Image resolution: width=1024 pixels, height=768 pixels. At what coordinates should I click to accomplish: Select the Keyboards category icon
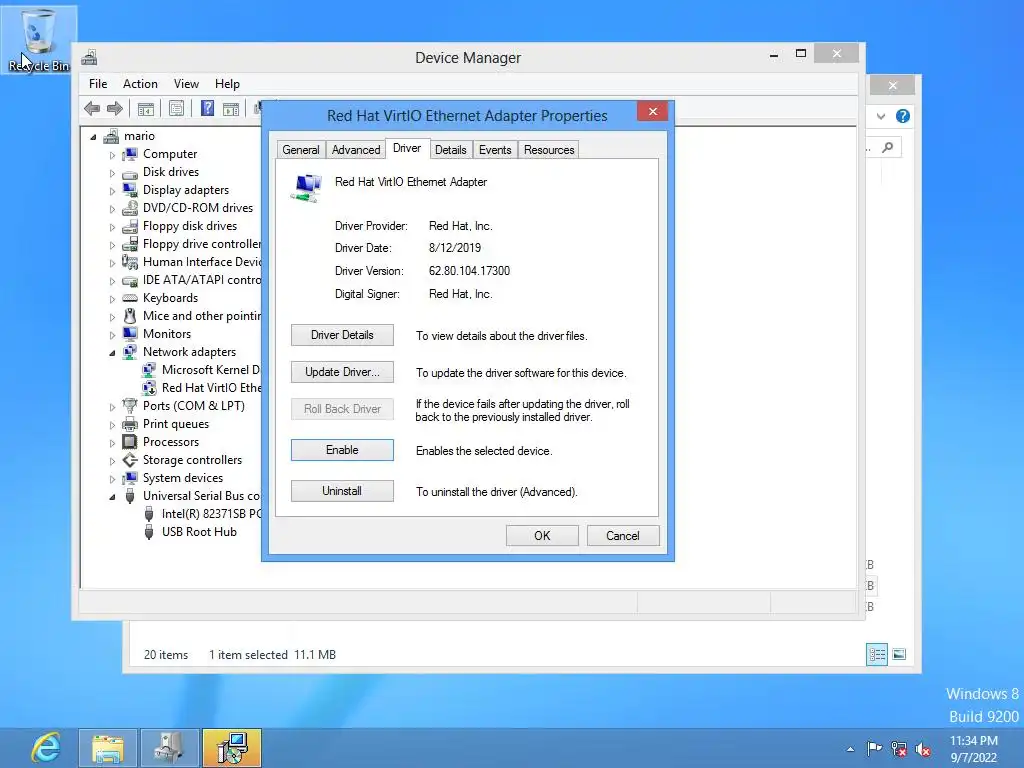coord(130,298)
